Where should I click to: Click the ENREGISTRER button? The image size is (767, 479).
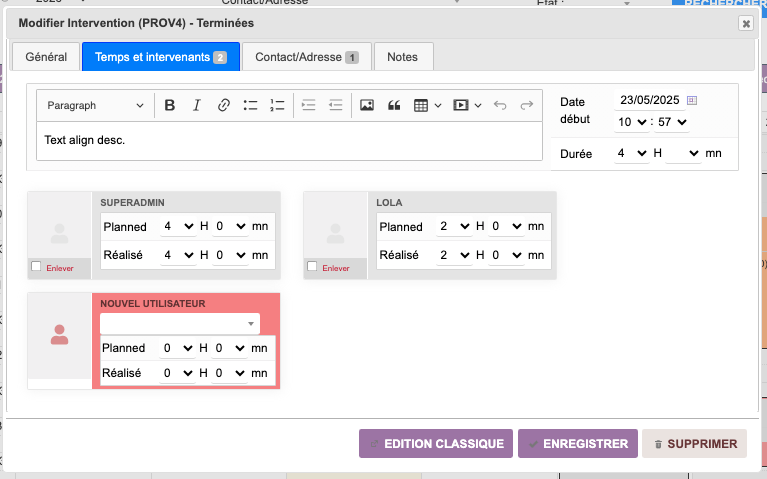(x=577, y=444)
